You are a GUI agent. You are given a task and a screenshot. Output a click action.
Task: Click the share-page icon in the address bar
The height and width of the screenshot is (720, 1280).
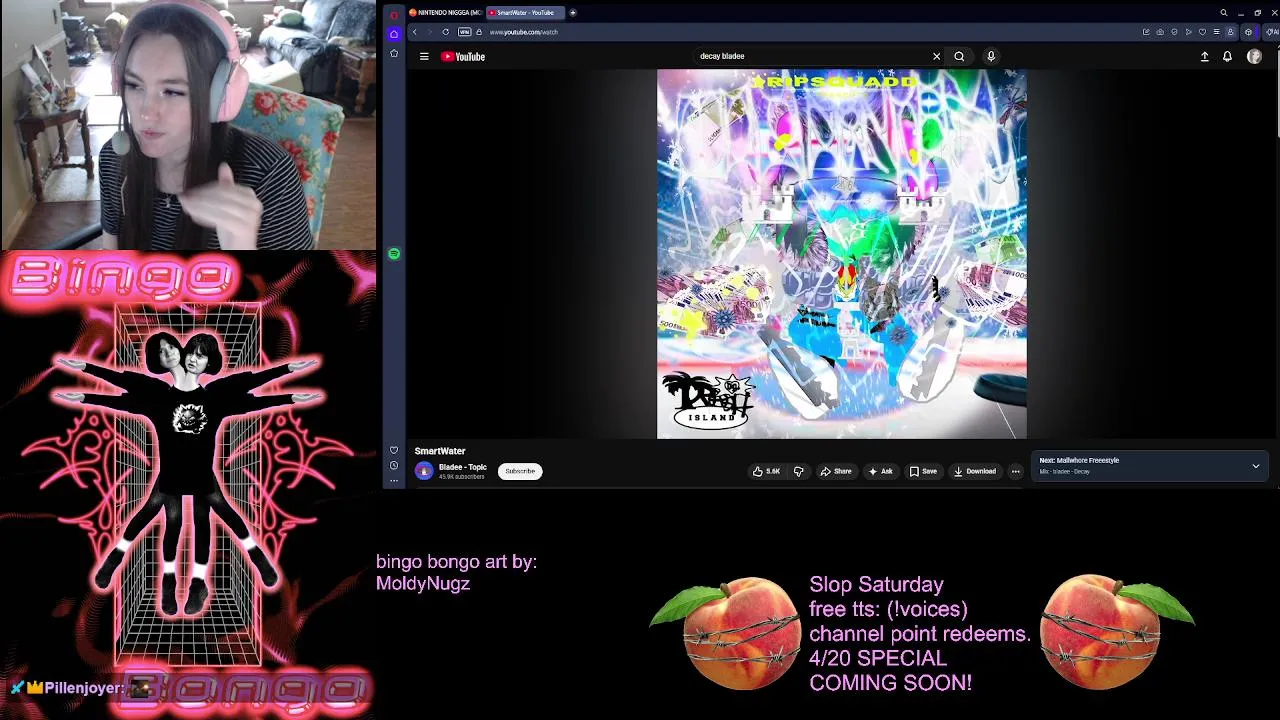click(x=1146, y=32)
